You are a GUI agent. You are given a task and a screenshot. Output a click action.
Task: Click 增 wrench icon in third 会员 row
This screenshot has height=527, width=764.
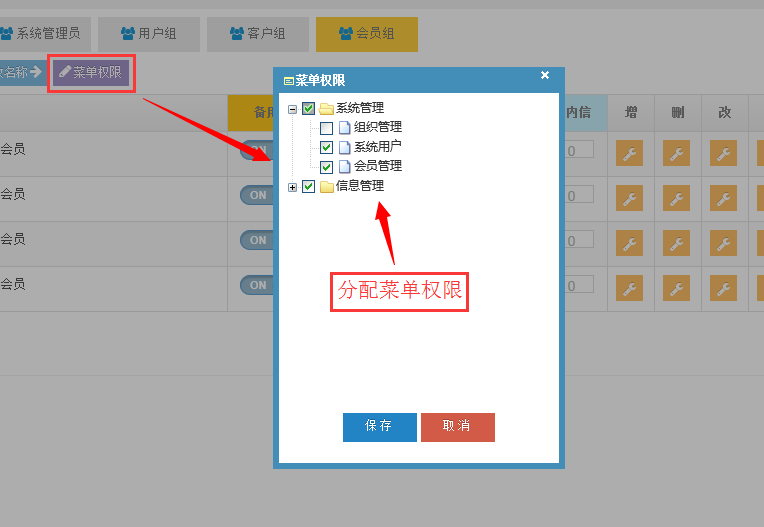click(629, 243)
